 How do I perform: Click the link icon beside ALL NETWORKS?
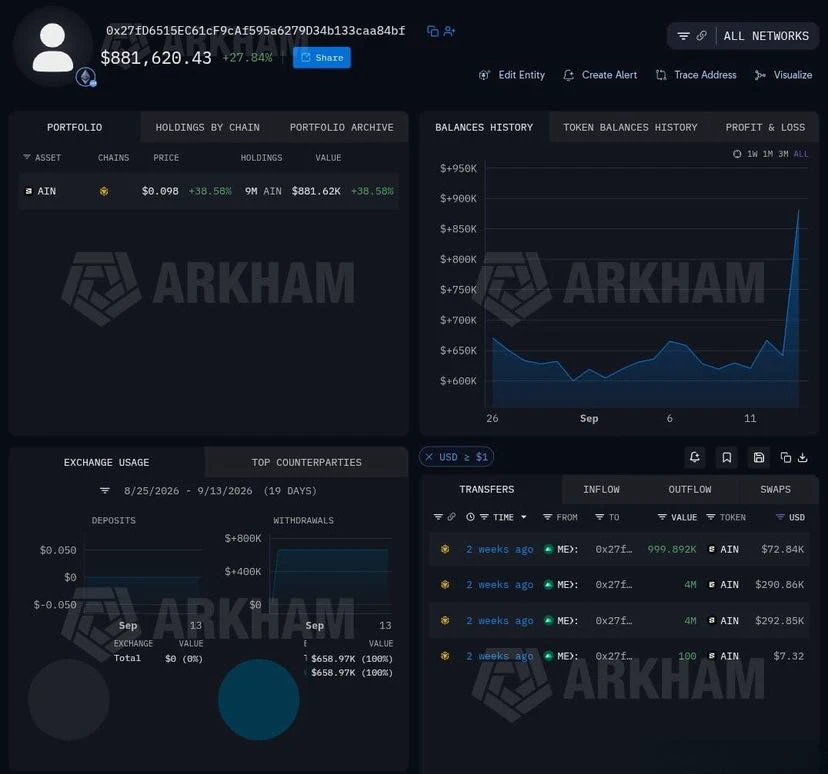click(x=701, y=36)
